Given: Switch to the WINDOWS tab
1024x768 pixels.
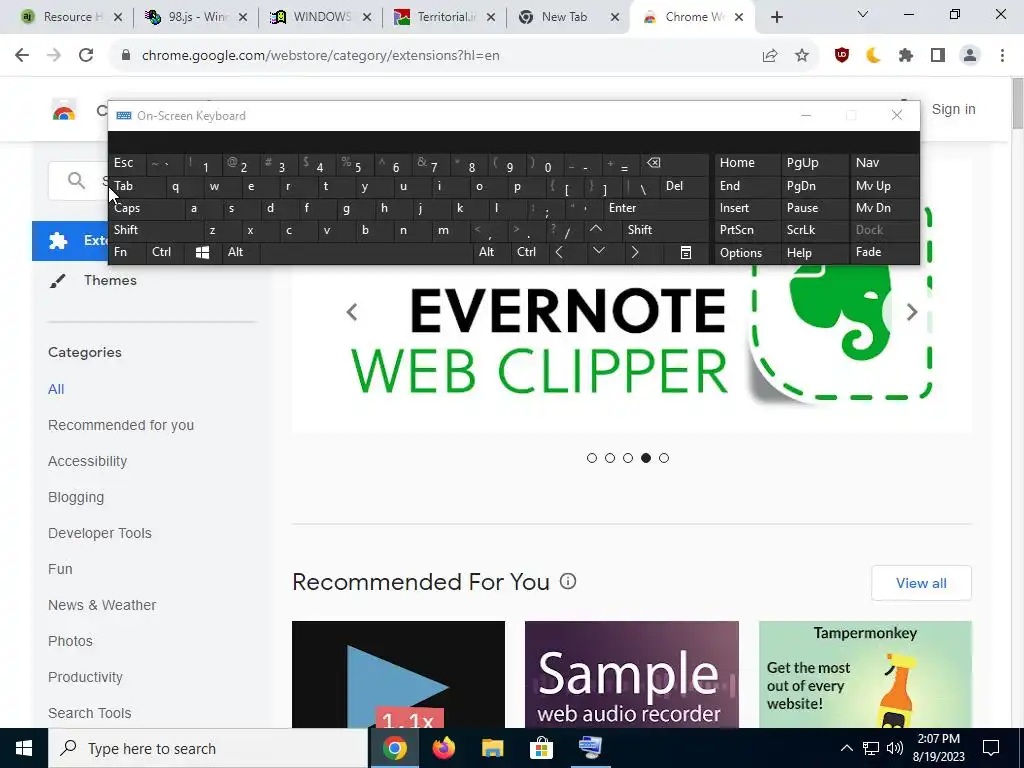Looking at the screenshot, I should click(320, 17).
